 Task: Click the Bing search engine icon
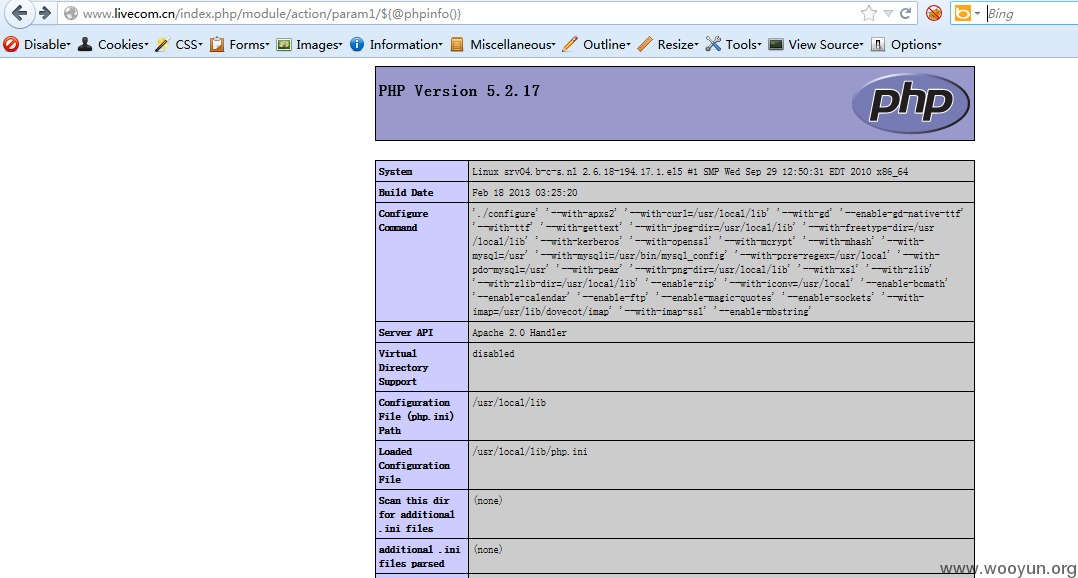[963, 13]
